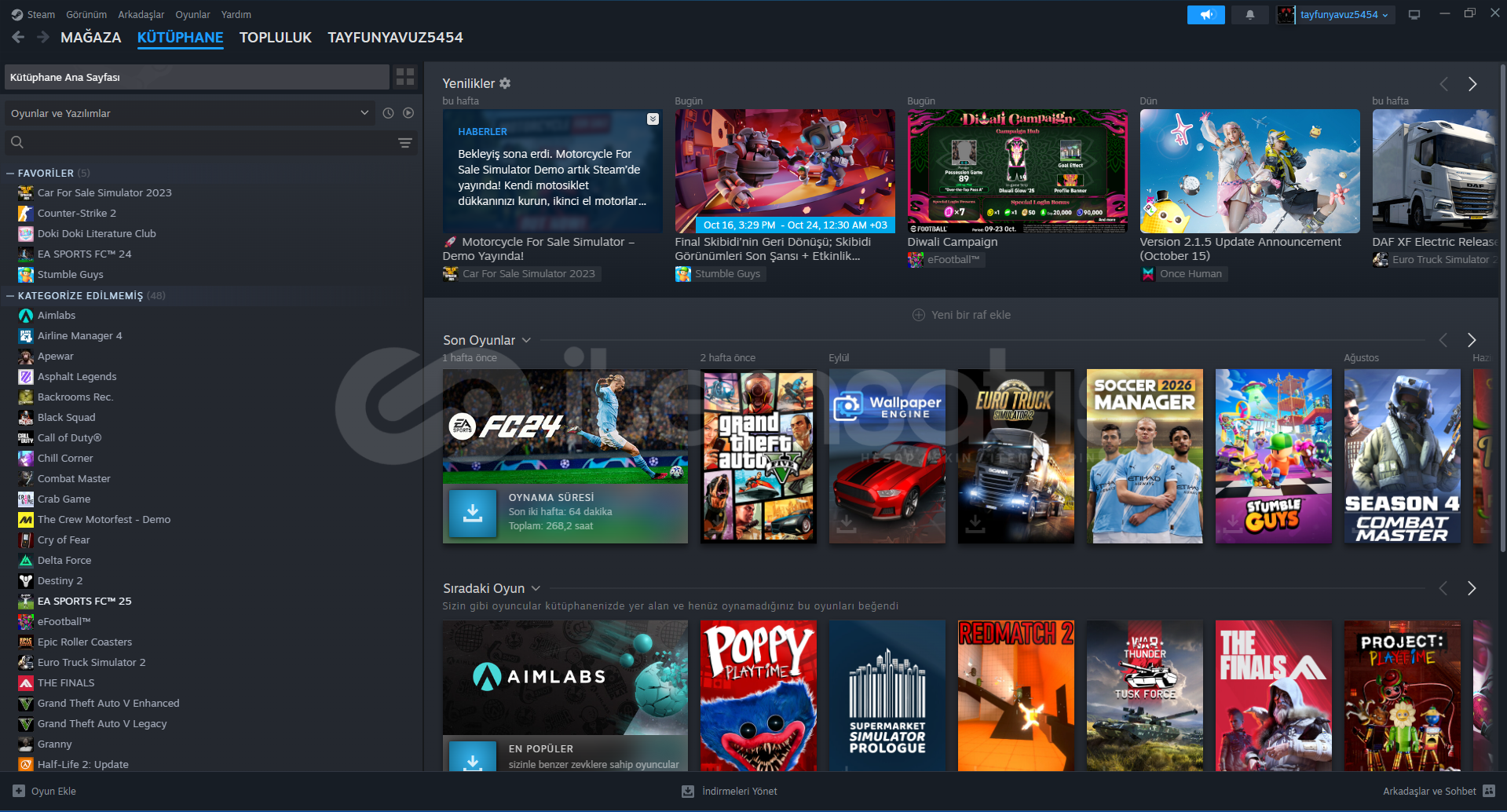
Task: Go to Kütüphane Ana Sayfası
Action: (x=197, y=77)
